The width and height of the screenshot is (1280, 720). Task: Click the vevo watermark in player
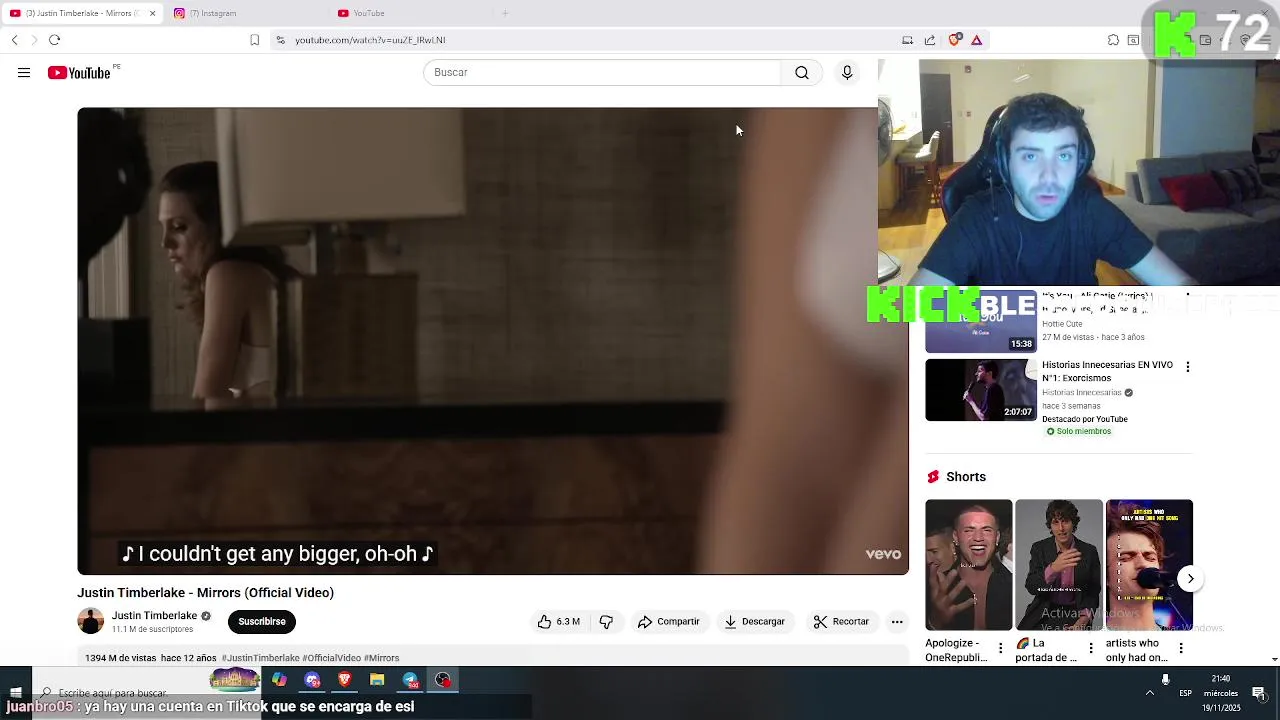883,554
